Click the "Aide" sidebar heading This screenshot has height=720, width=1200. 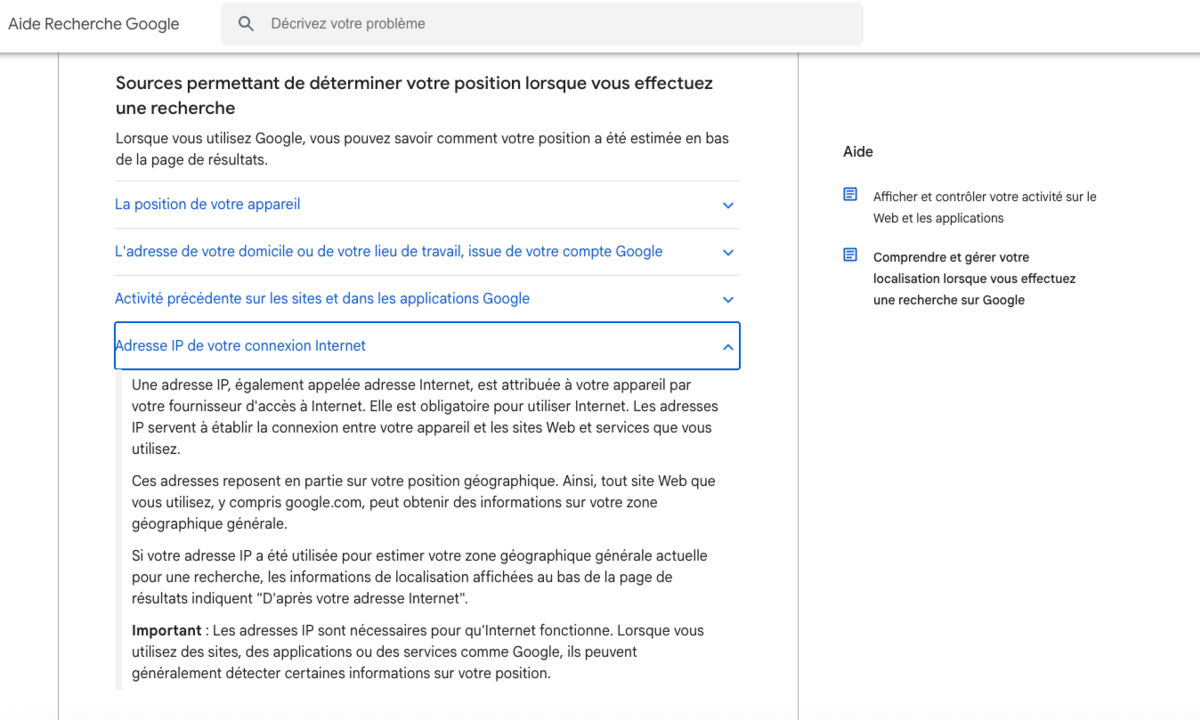858,151
